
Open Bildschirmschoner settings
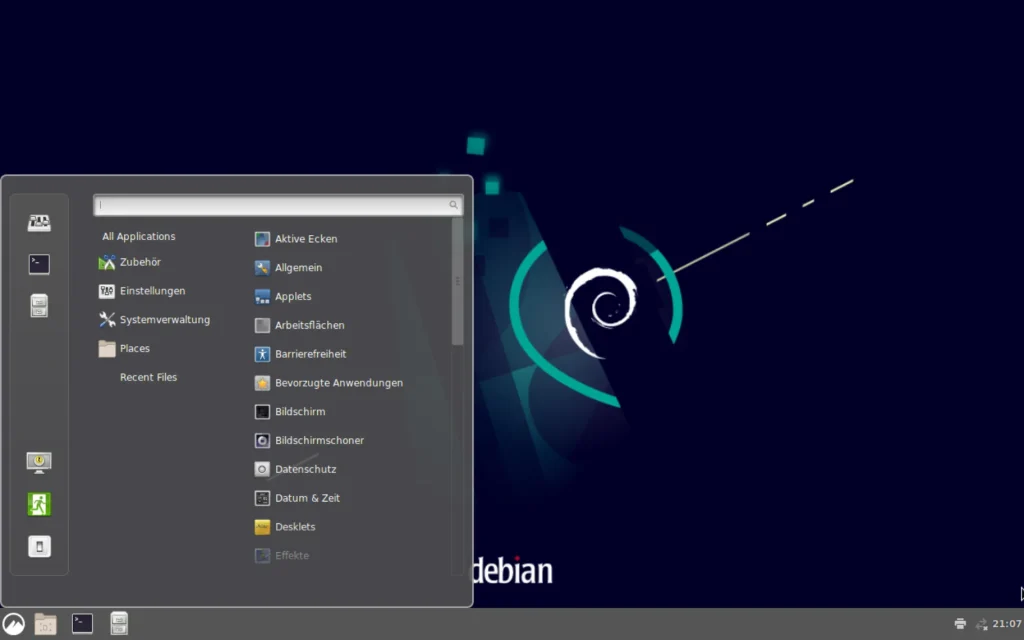(319, 440)
